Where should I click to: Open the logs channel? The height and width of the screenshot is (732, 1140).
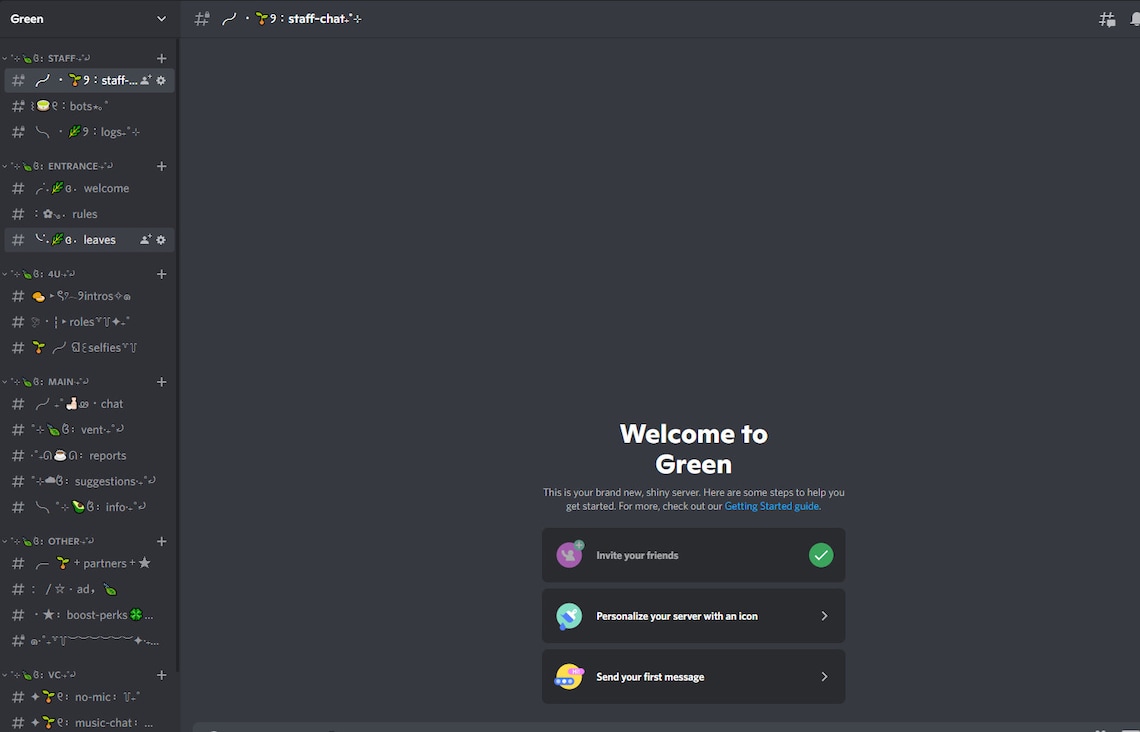(89, 132)
